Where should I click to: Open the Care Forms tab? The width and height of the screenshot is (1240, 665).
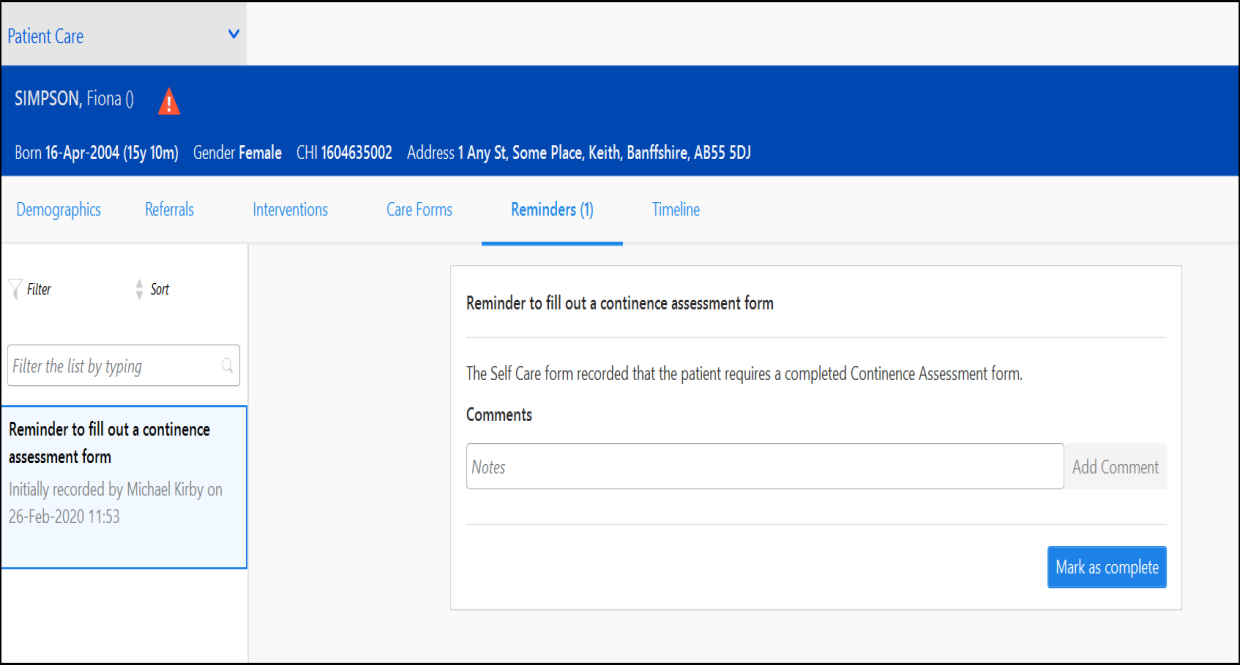[x=419, y=209]
